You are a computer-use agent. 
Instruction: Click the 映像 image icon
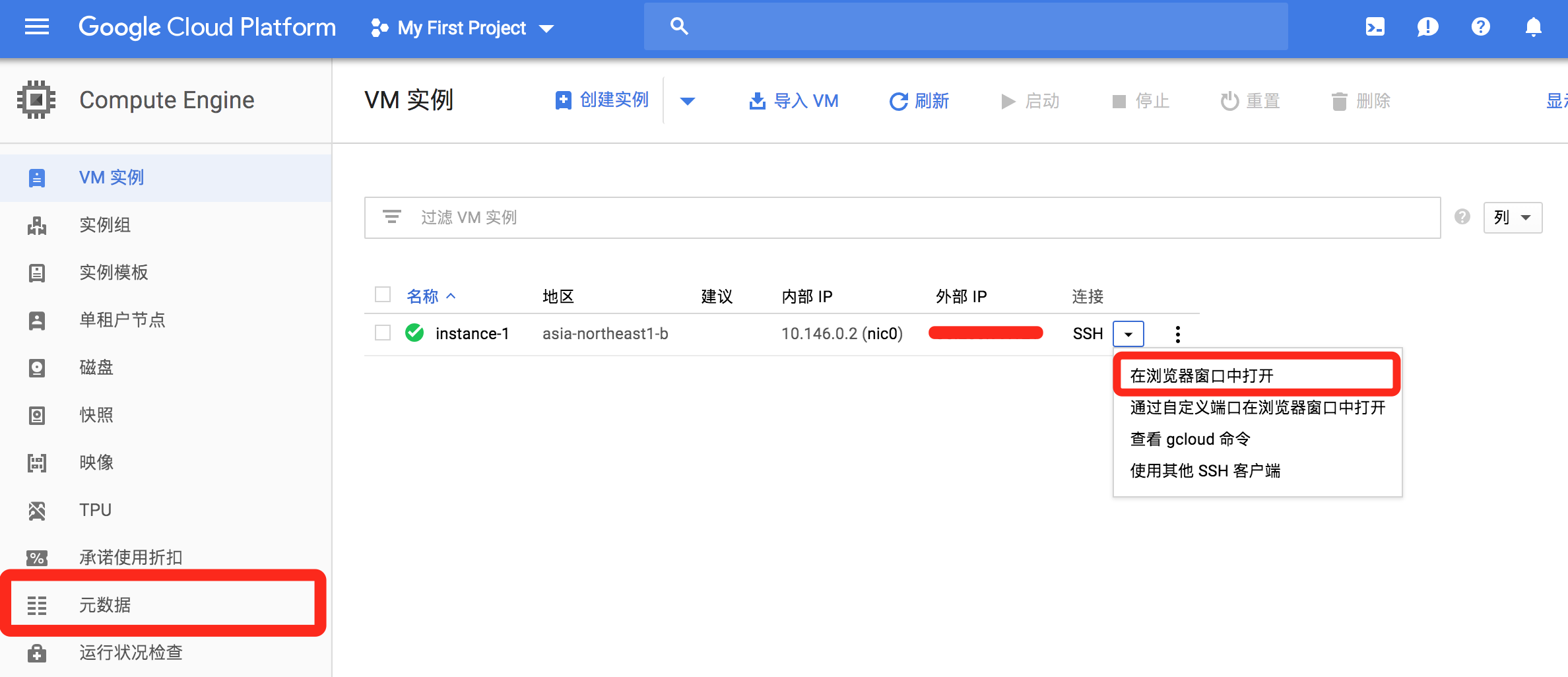(37, 463)
